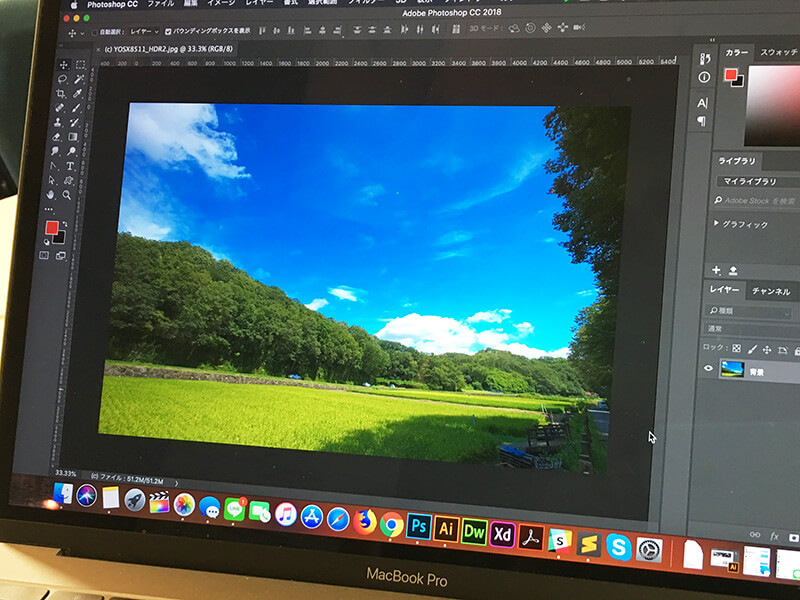This screenshot has height=600, width=800.
Task: Click the 33.33% zoom level field
Action: (x=66, y=473)
